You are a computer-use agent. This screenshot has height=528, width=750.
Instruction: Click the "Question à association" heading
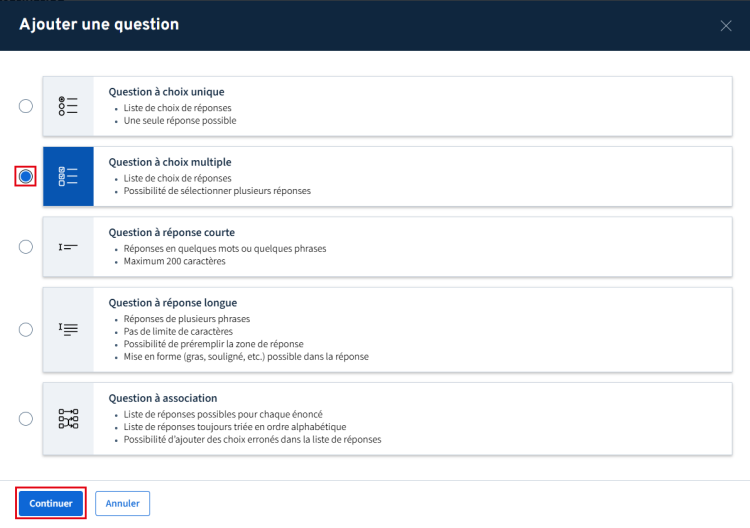coord(162,398)
